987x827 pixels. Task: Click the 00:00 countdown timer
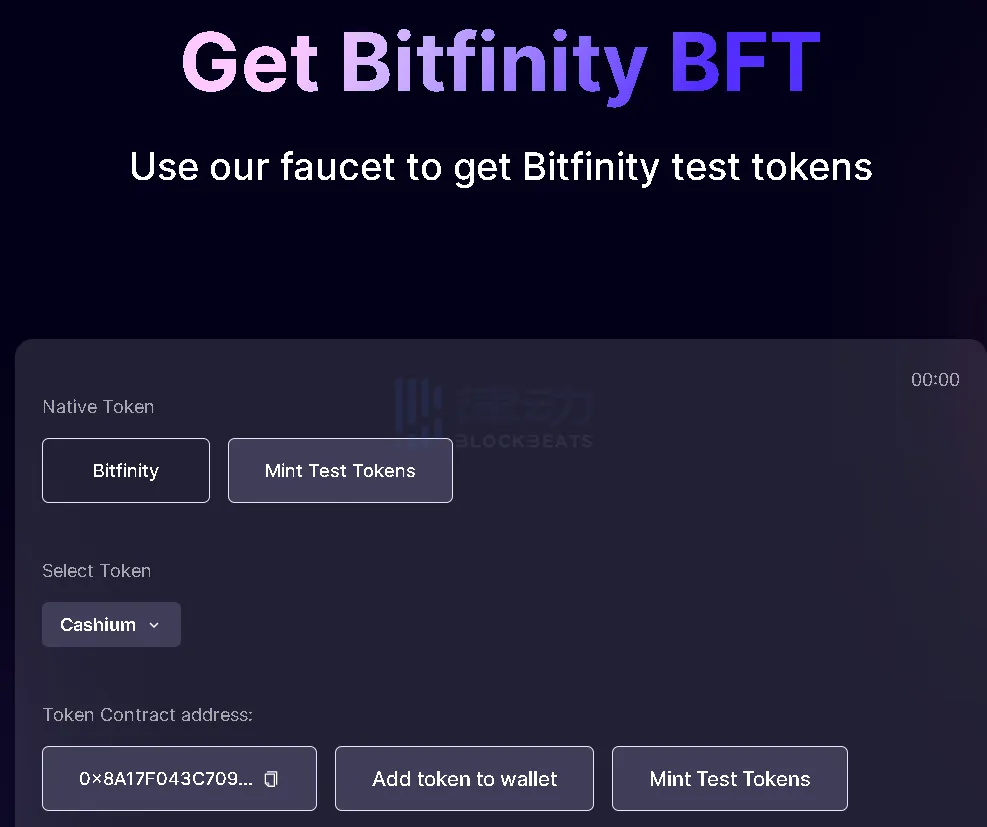pyautogui.click(x=935, y=380)
